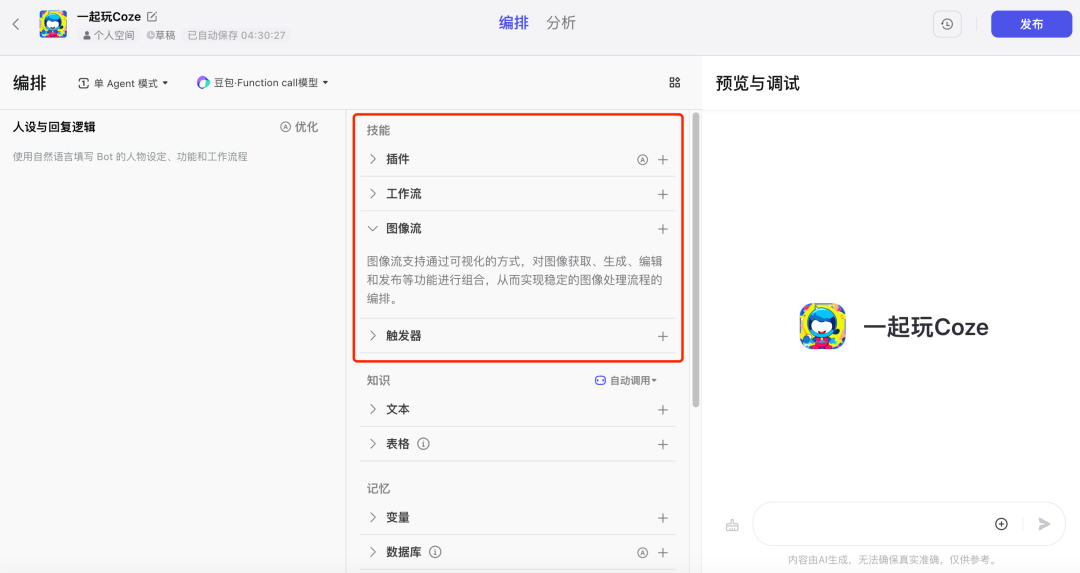
Task: Click the middle panel scrollbar
Action: [696, 260]
